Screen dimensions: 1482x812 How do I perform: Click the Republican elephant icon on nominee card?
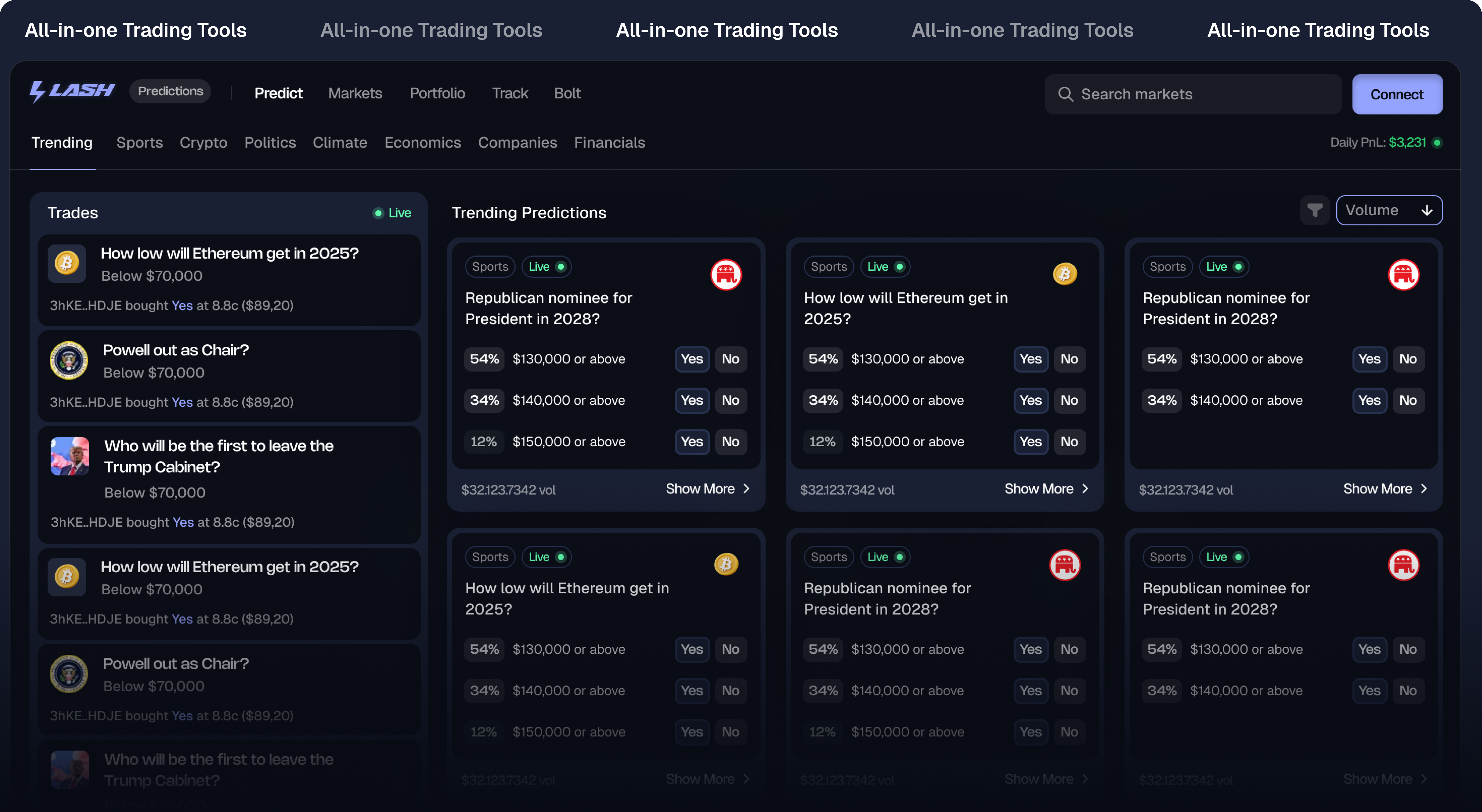(x=727, y=274)
